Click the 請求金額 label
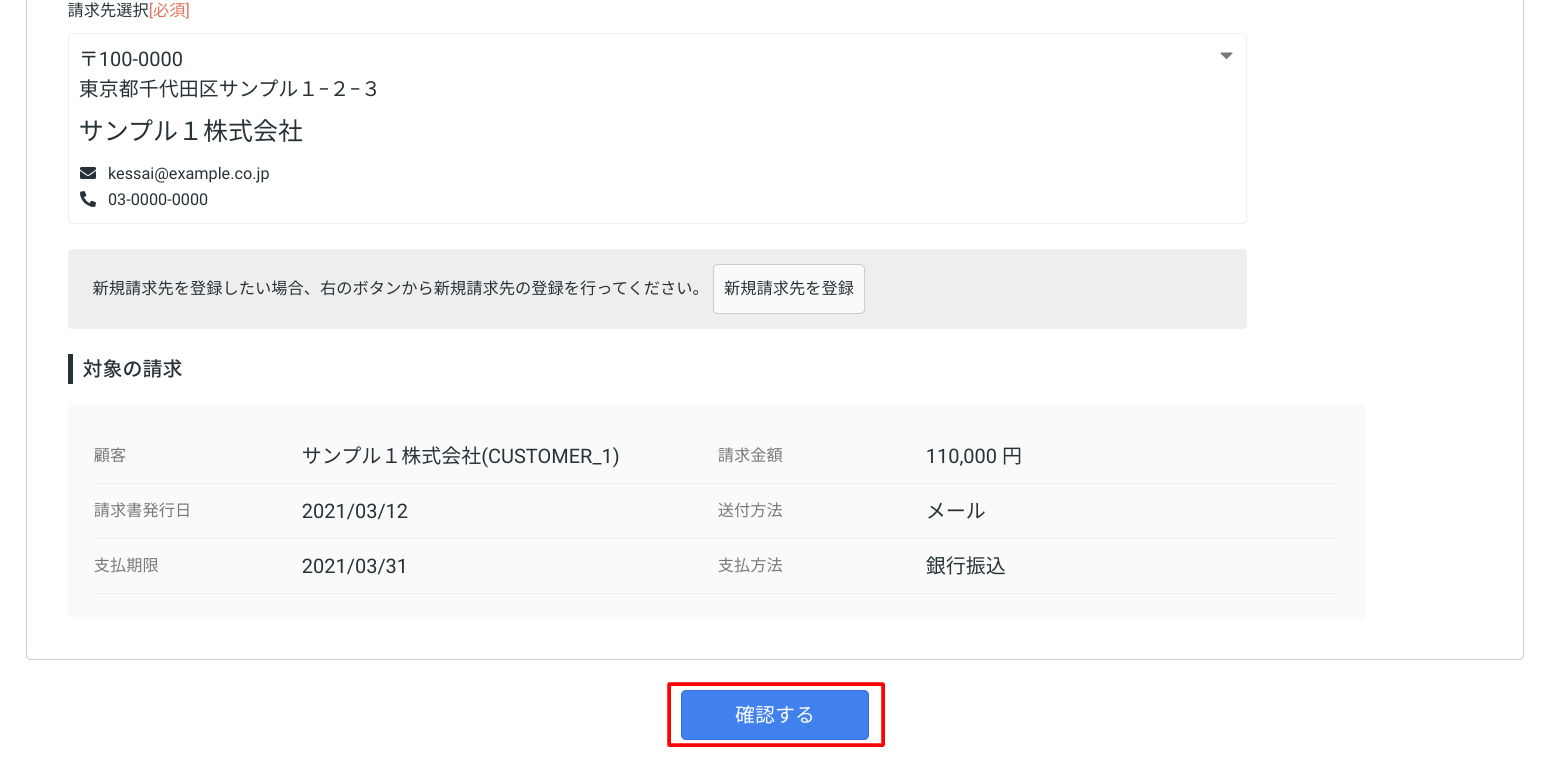This screenshot has width=1549, height=779. point(750,455)
